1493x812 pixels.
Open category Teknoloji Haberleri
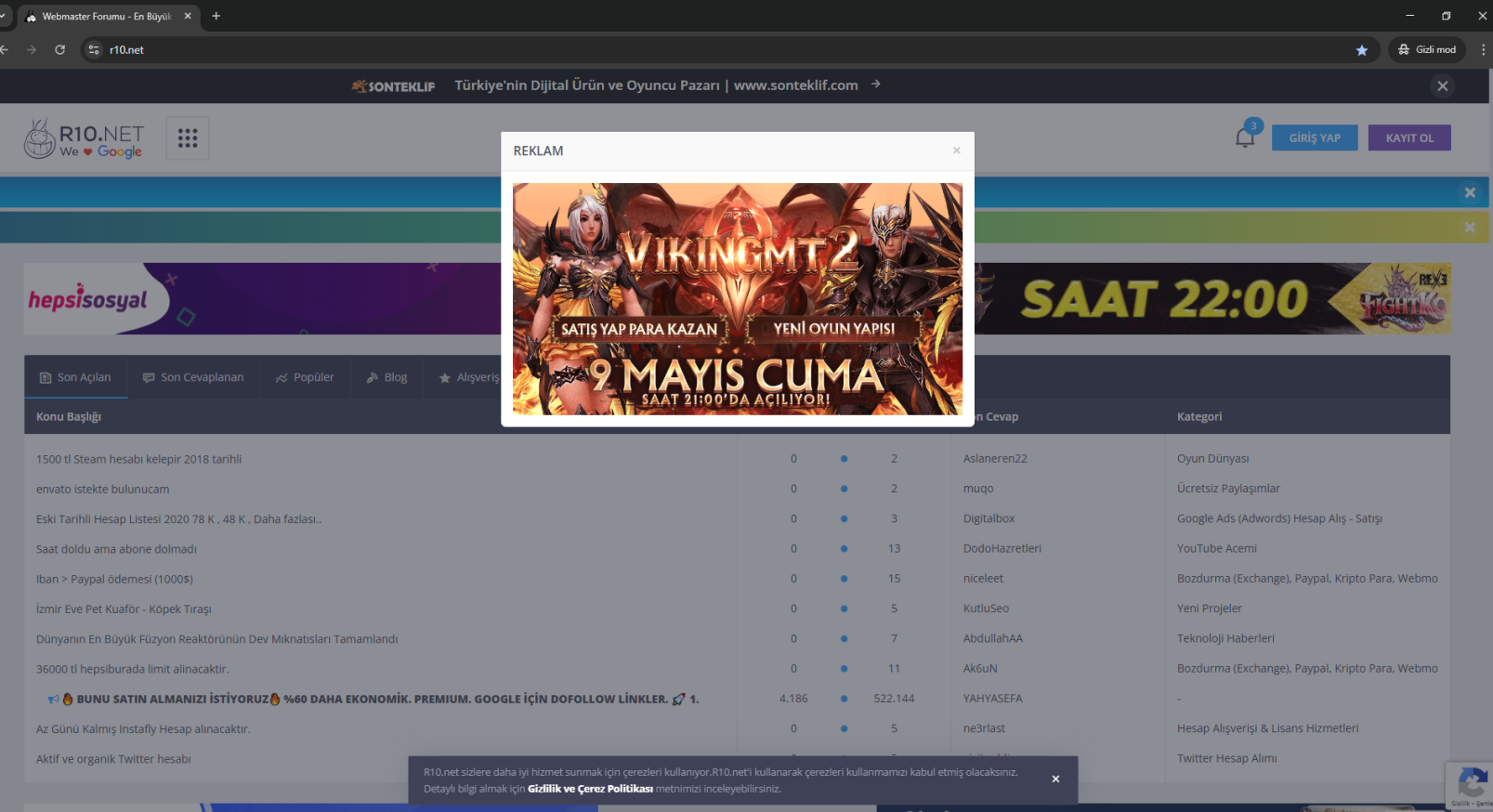[1225, 638]
